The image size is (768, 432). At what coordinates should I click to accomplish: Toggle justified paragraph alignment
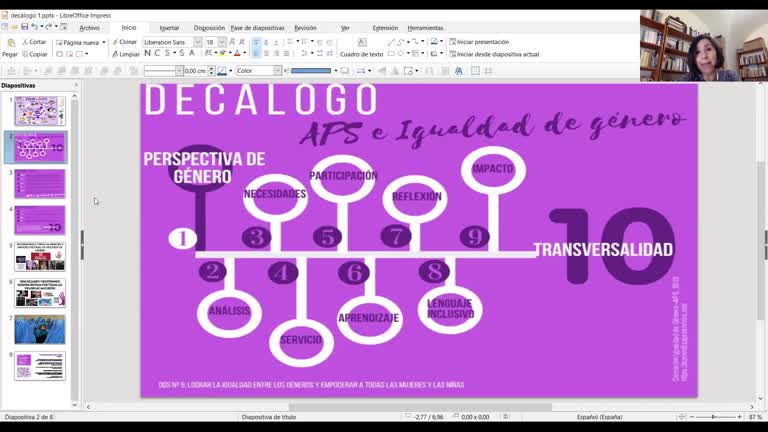[x=287, y=53]
